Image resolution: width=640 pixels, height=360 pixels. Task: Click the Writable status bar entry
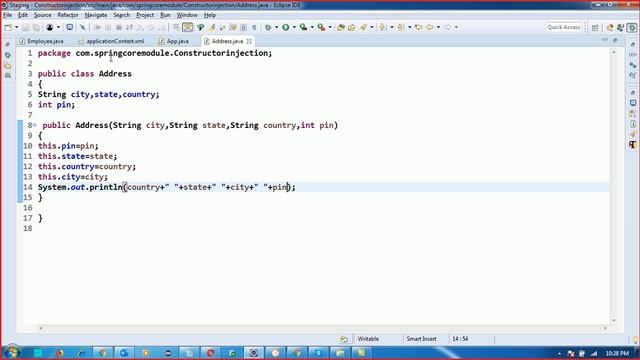[368, 339]
